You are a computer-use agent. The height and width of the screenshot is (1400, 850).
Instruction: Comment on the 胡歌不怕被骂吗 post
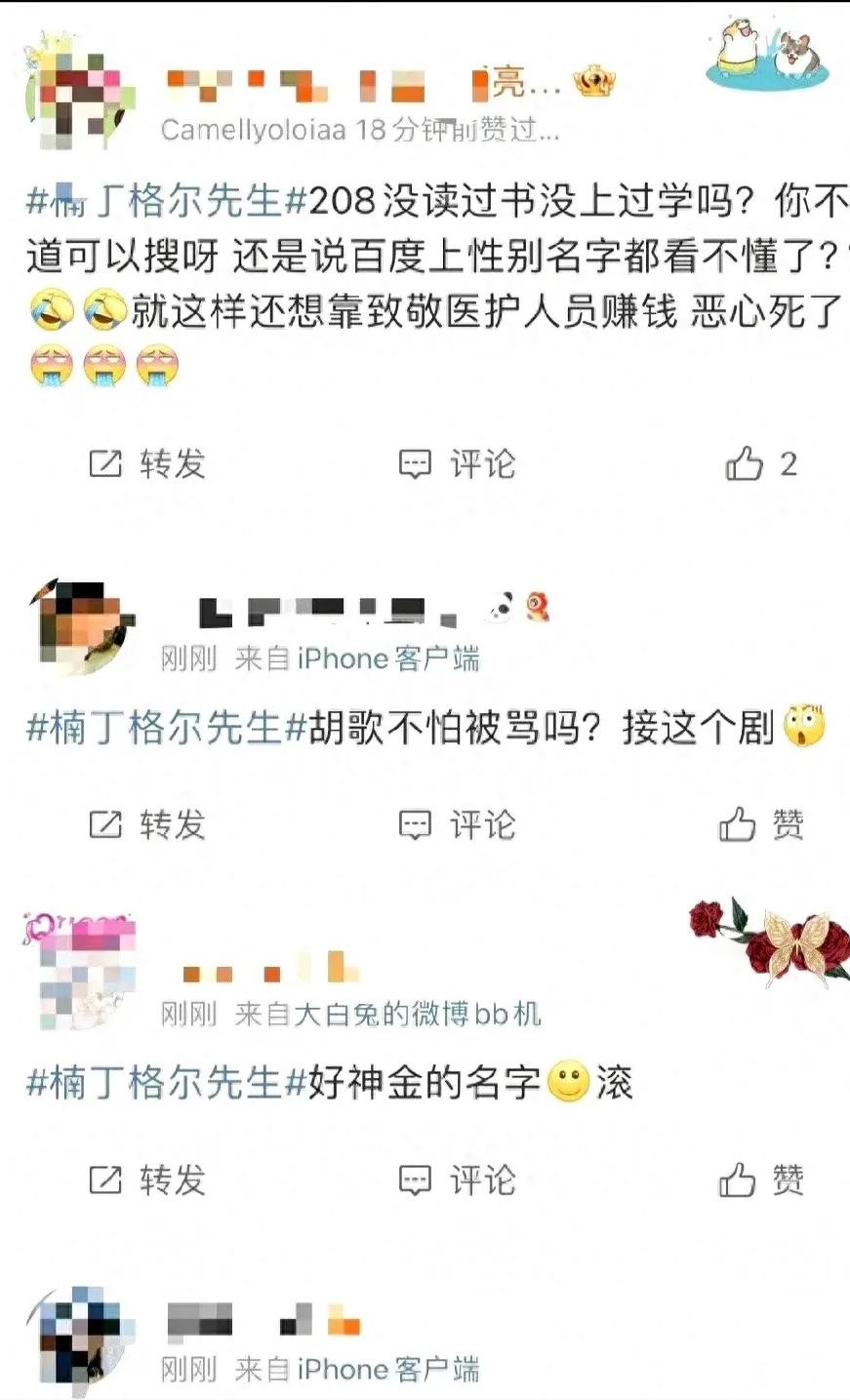click(x=457, y=825)
